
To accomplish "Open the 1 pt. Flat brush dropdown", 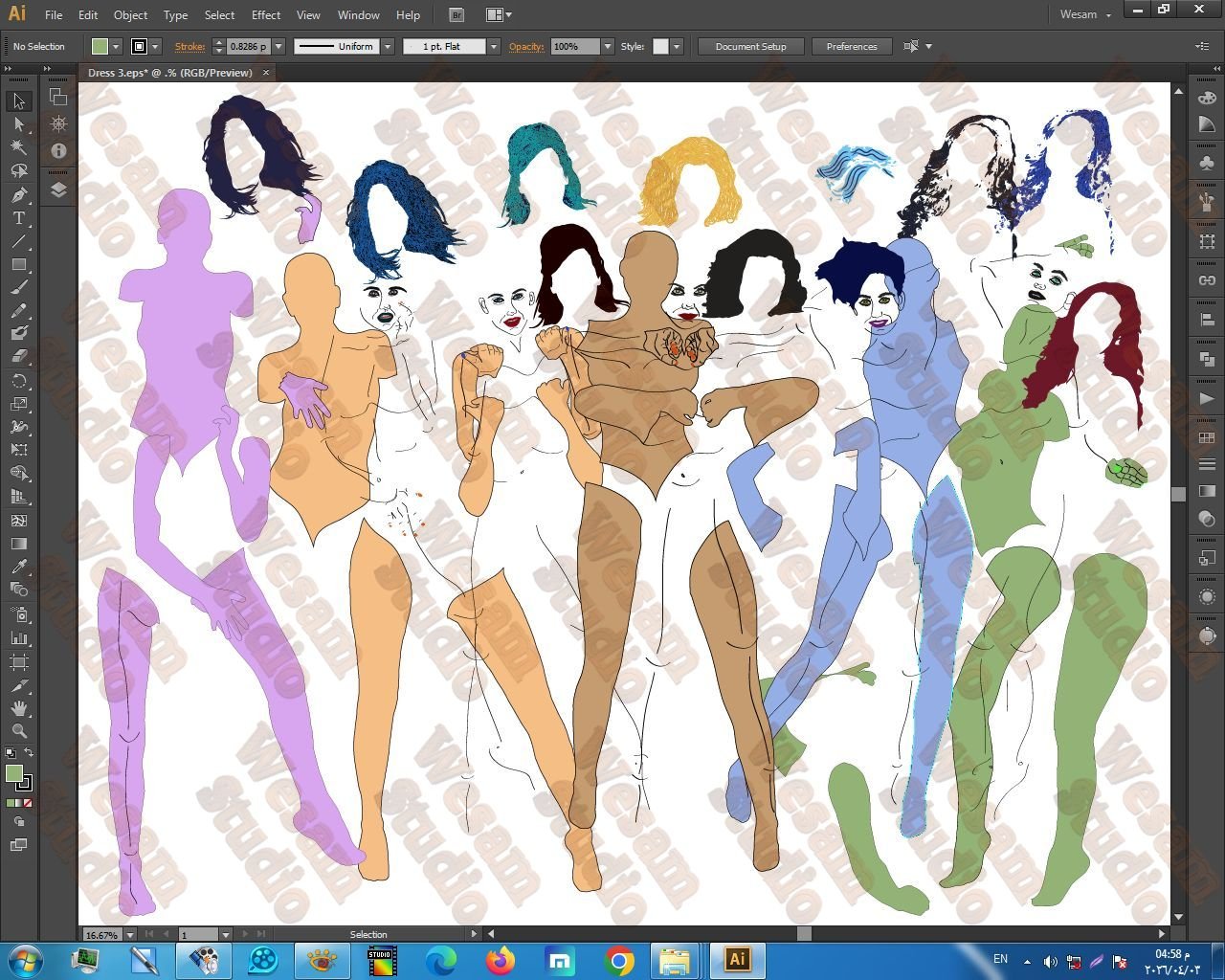I will coord(494,46).
